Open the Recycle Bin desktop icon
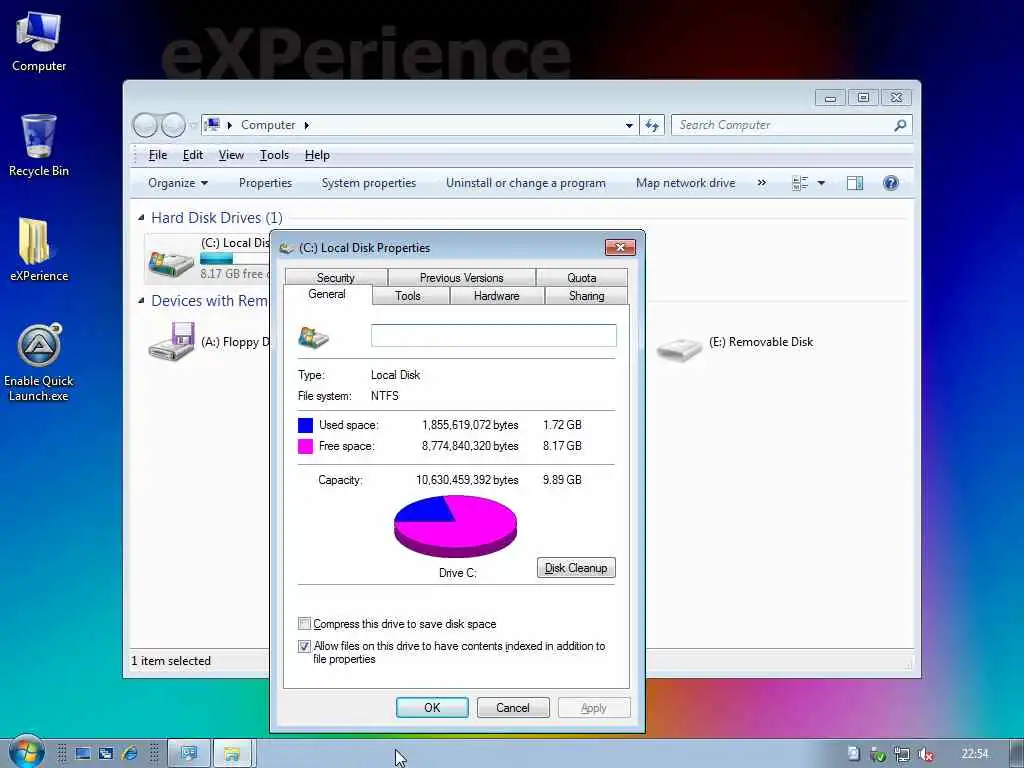 click(x=39, y=145)
